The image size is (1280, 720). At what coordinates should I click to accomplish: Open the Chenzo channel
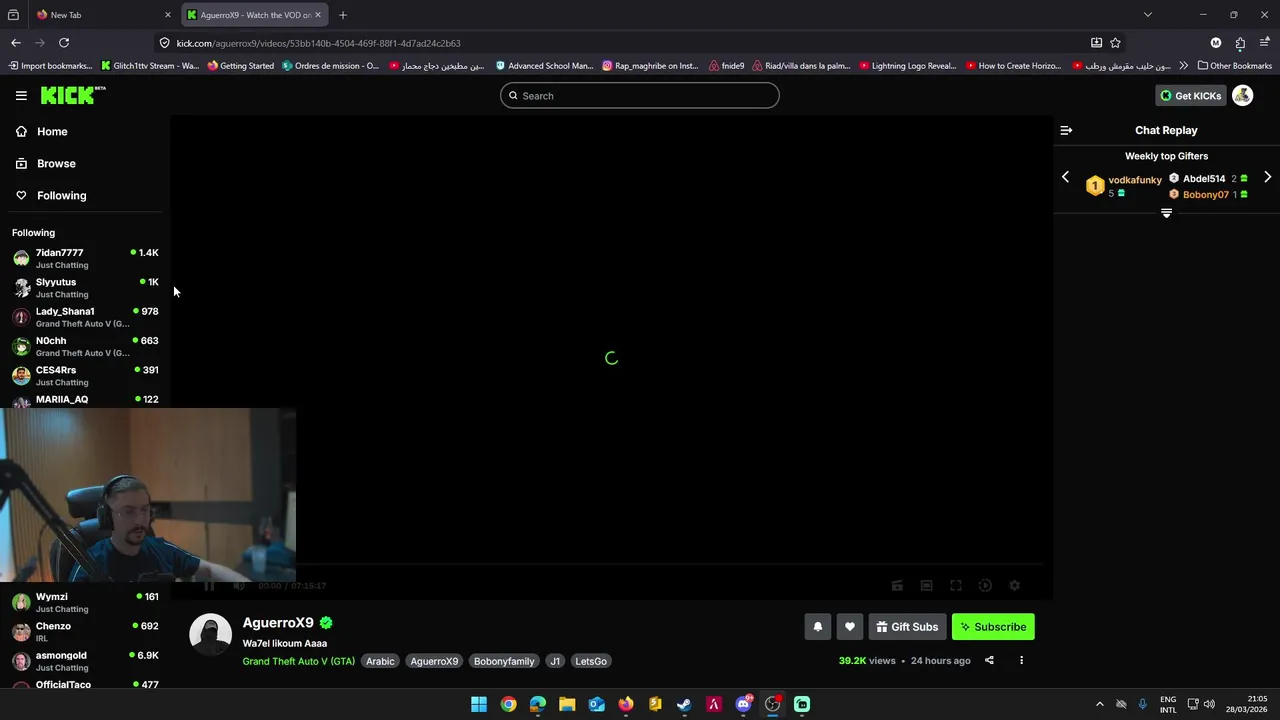85,631
